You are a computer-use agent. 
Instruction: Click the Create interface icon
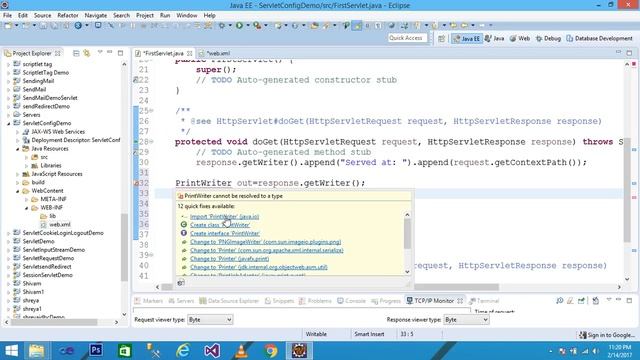pyautogui.click(x=184, y=233)
